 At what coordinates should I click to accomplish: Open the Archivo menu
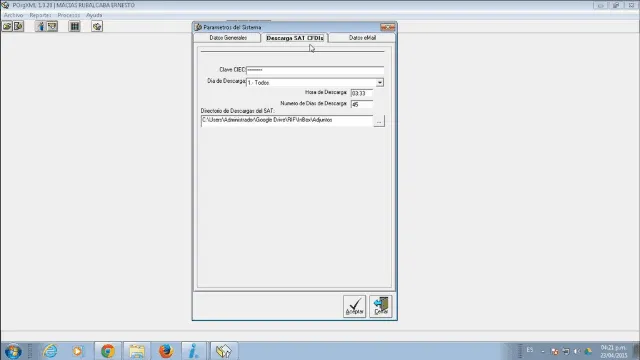pyautogui.click(x=13, y=15)
